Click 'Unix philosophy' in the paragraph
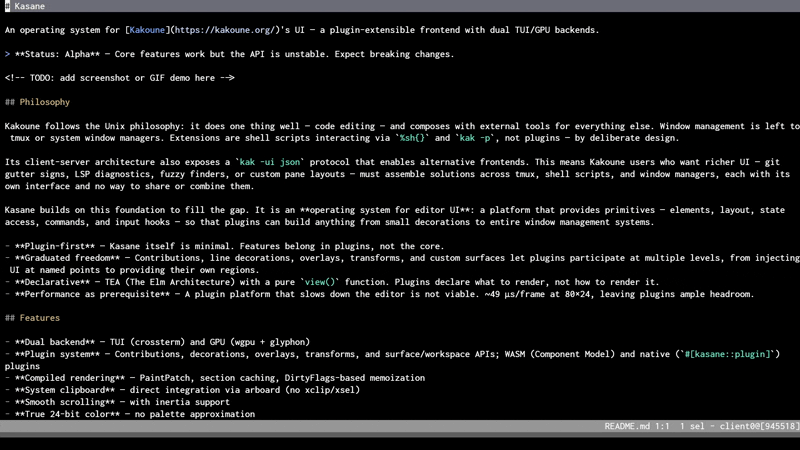 point(142,126)
